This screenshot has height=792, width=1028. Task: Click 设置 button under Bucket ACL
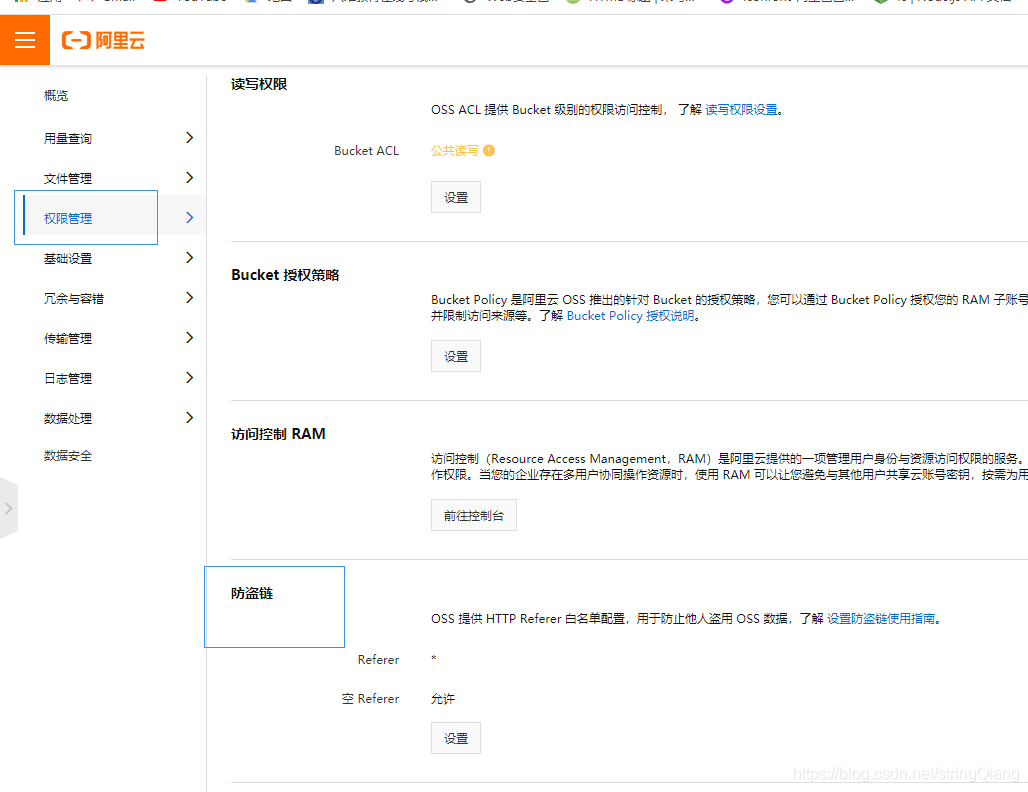click(x=456, y=197)
